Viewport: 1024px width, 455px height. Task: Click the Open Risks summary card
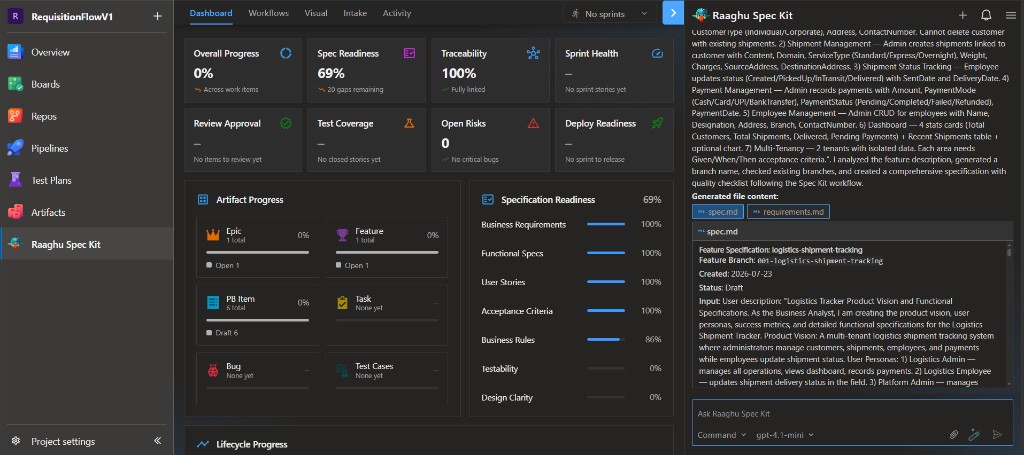[490, 140]
